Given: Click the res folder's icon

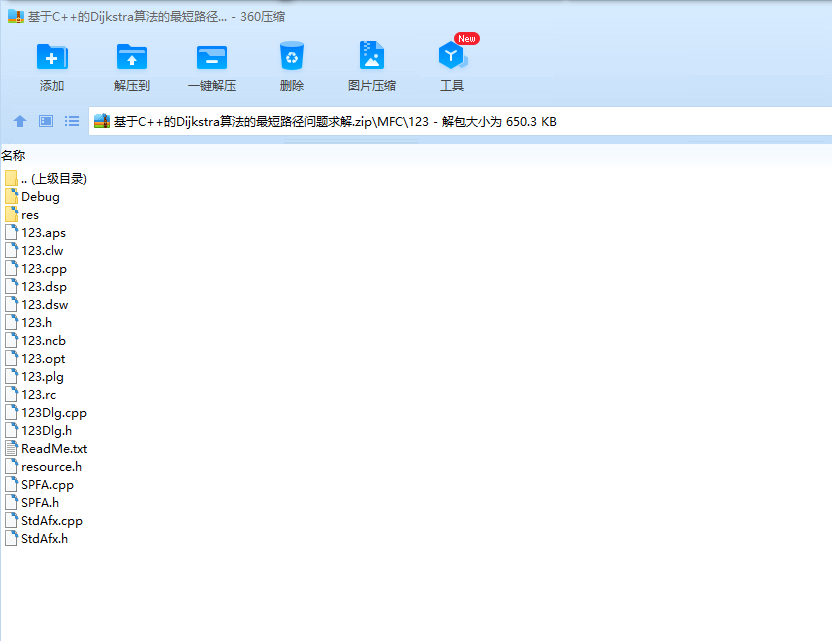Looking at the screenshot, I should (x=11, y=214).
